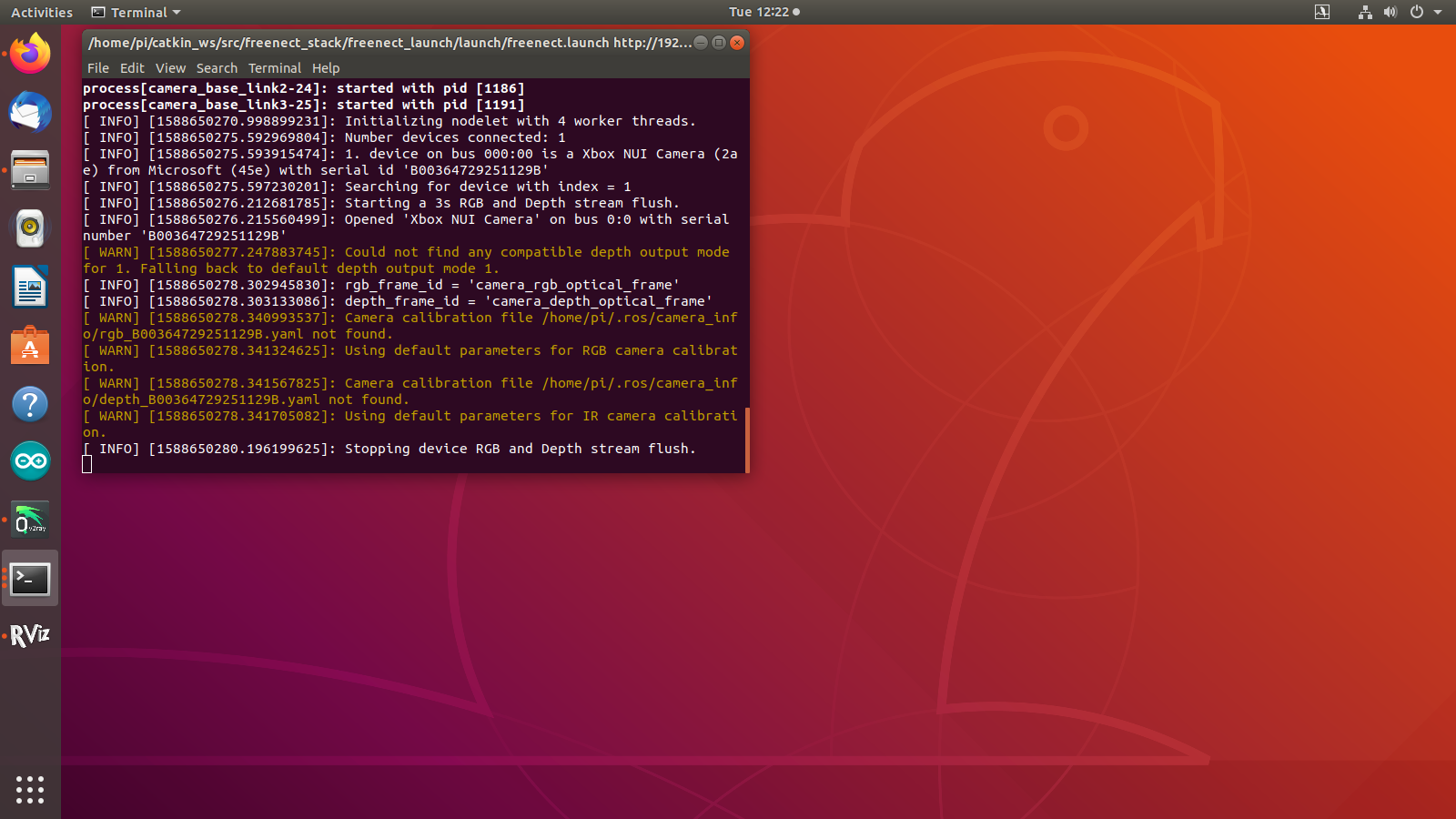The width and height of the screenshot is (1456, 819).
Task: Launch the V2Ray client
Action: coord(30,520)
